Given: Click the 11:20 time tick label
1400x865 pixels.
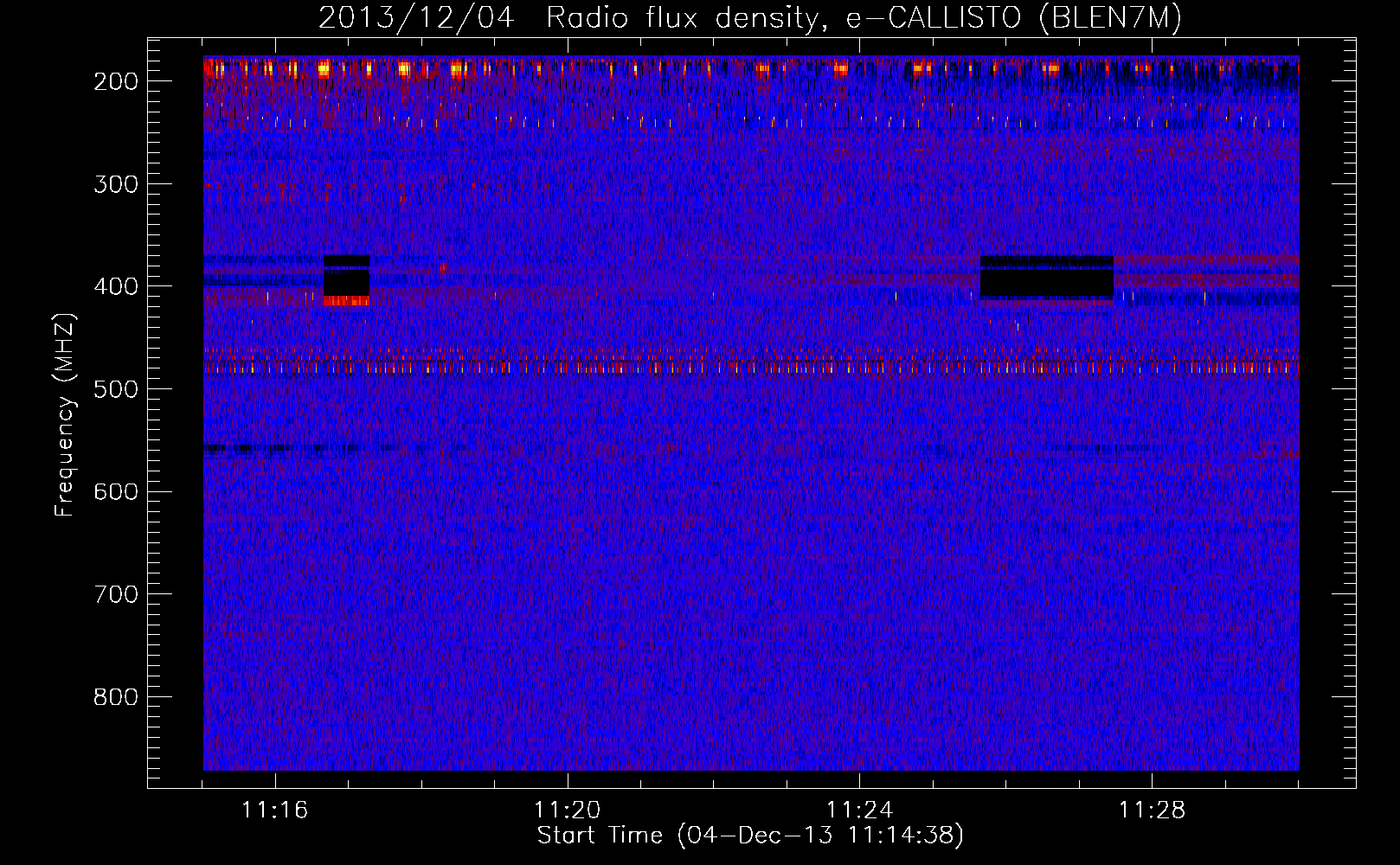Looking at the screenshot, I should (567, 811).
